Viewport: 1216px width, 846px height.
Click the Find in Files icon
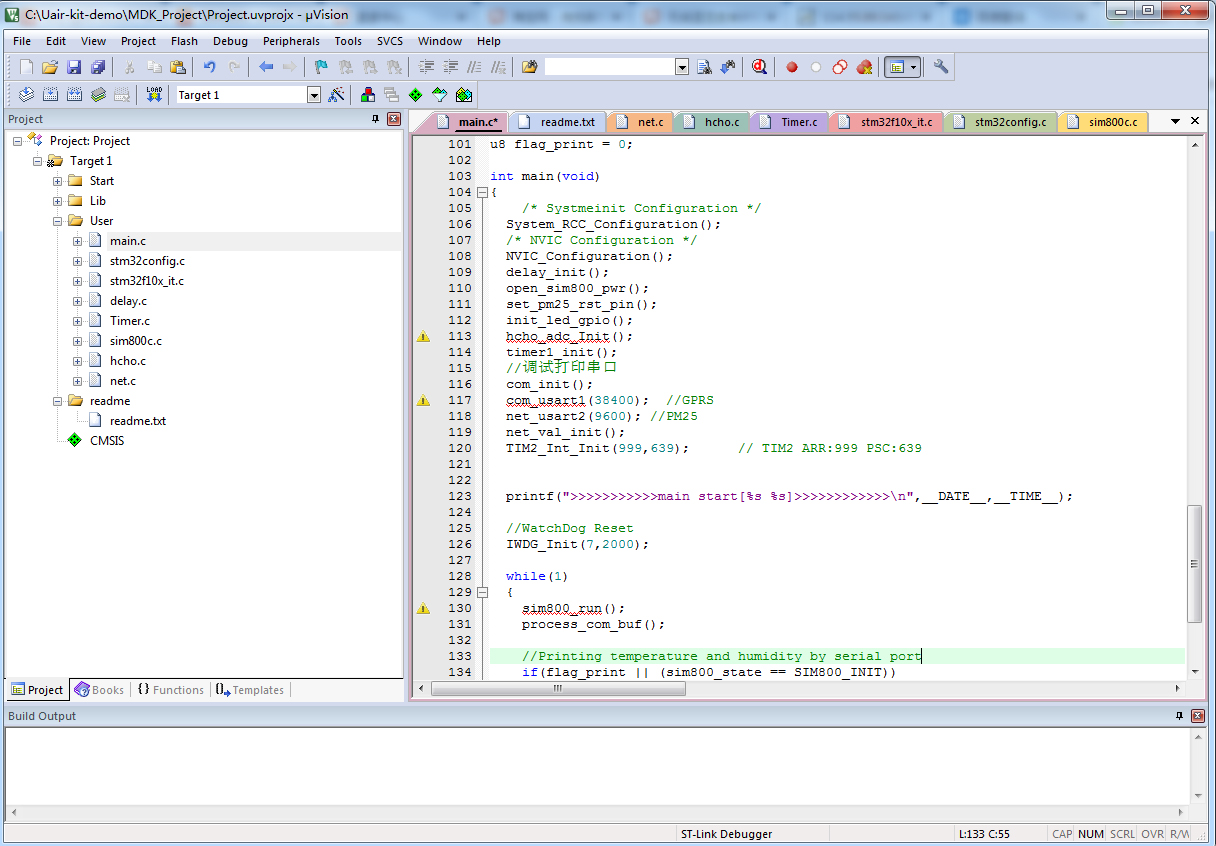coord(529,67)
